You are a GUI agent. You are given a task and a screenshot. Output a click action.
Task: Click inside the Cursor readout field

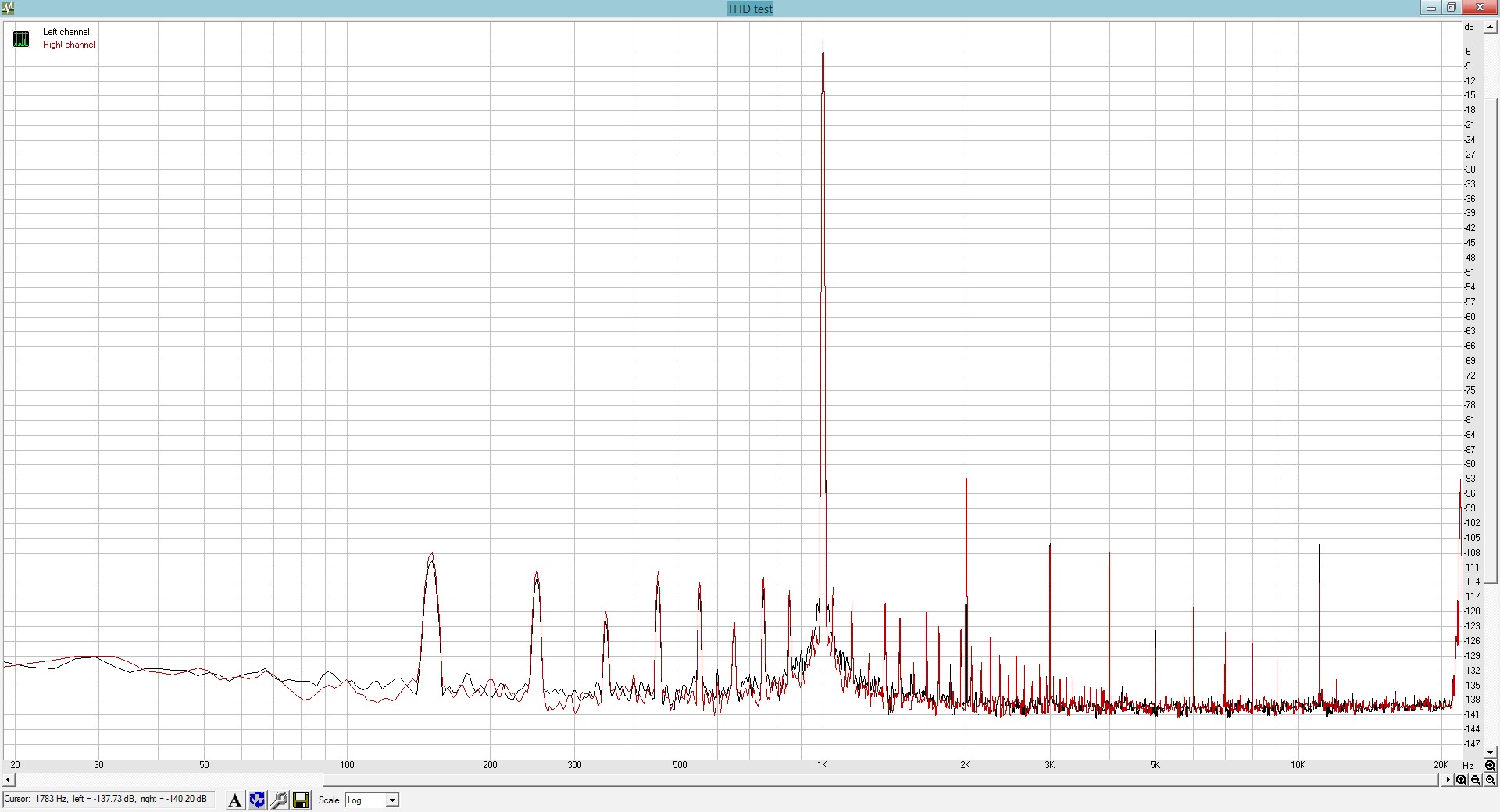(x=108, y=800)
